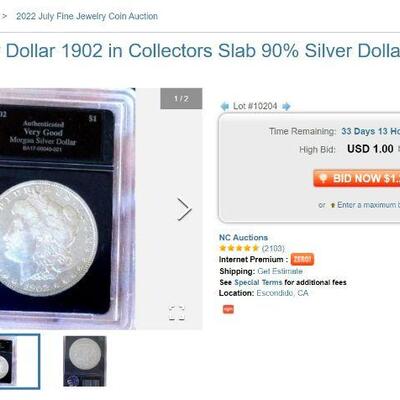
Task: Click the BID NOW button
Action: tap(356, 178)
